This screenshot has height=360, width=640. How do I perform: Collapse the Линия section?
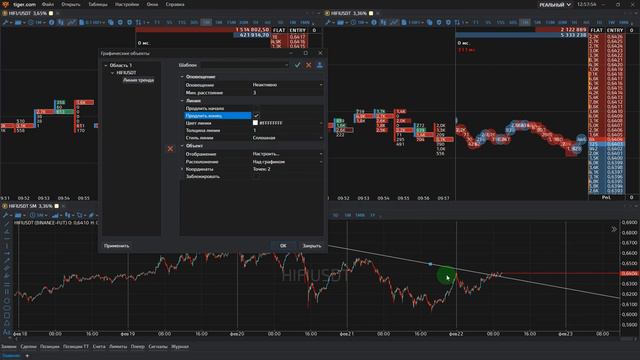tap(182, 100)
